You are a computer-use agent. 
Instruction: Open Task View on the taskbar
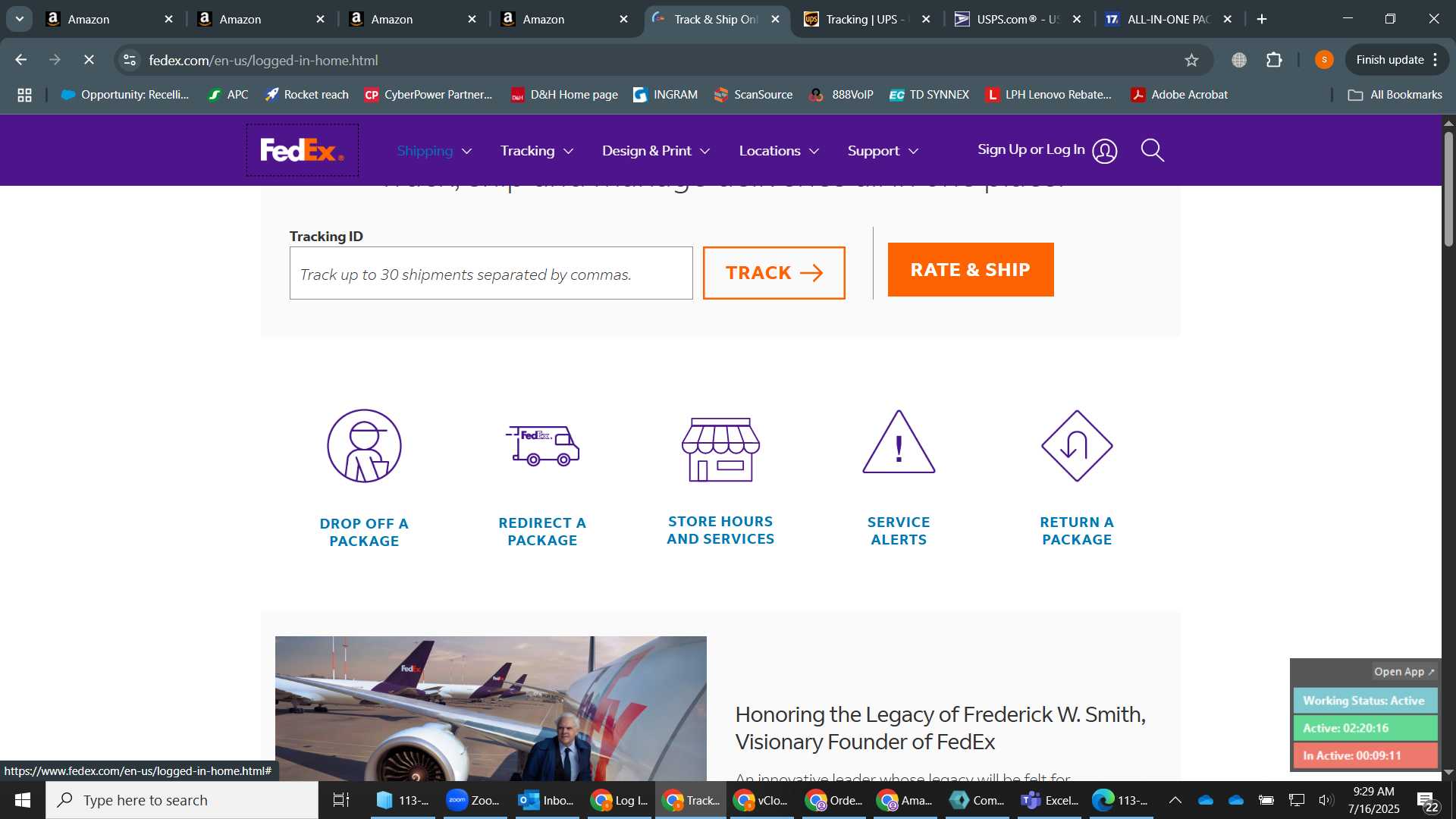click(341, 800)
